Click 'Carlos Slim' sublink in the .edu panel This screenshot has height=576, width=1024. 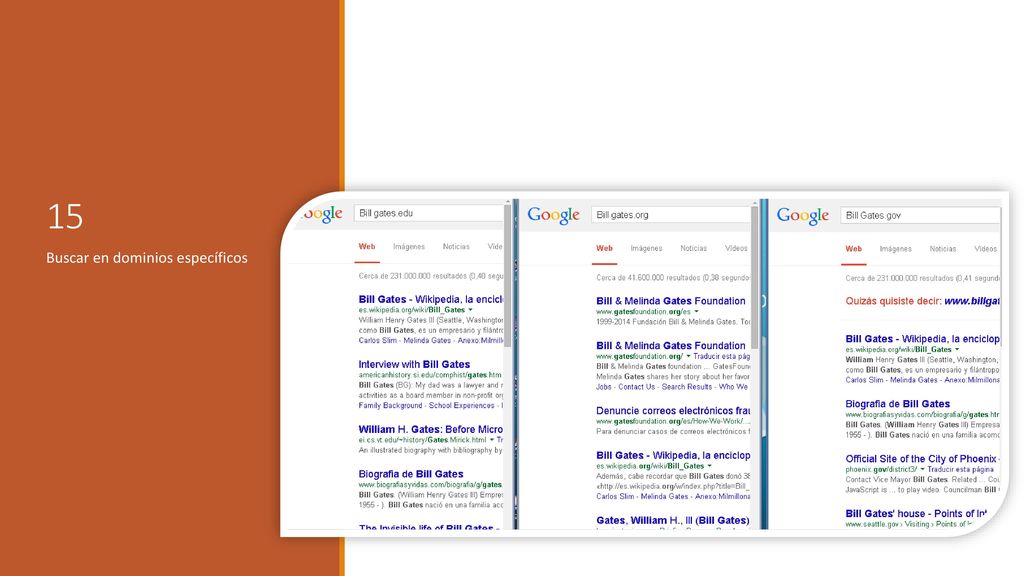click(377, 341)
